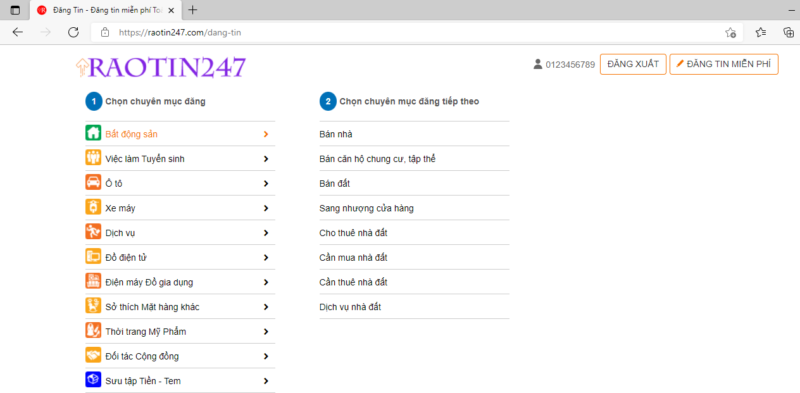
Task: Add page to favorites star icon
Action: (x=730, y=32)
